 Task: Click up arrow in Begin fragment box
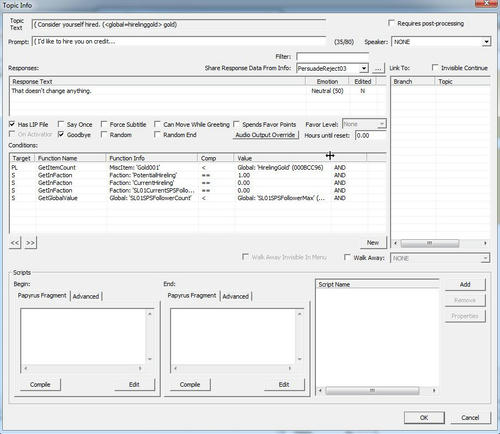tap(150, 314)
